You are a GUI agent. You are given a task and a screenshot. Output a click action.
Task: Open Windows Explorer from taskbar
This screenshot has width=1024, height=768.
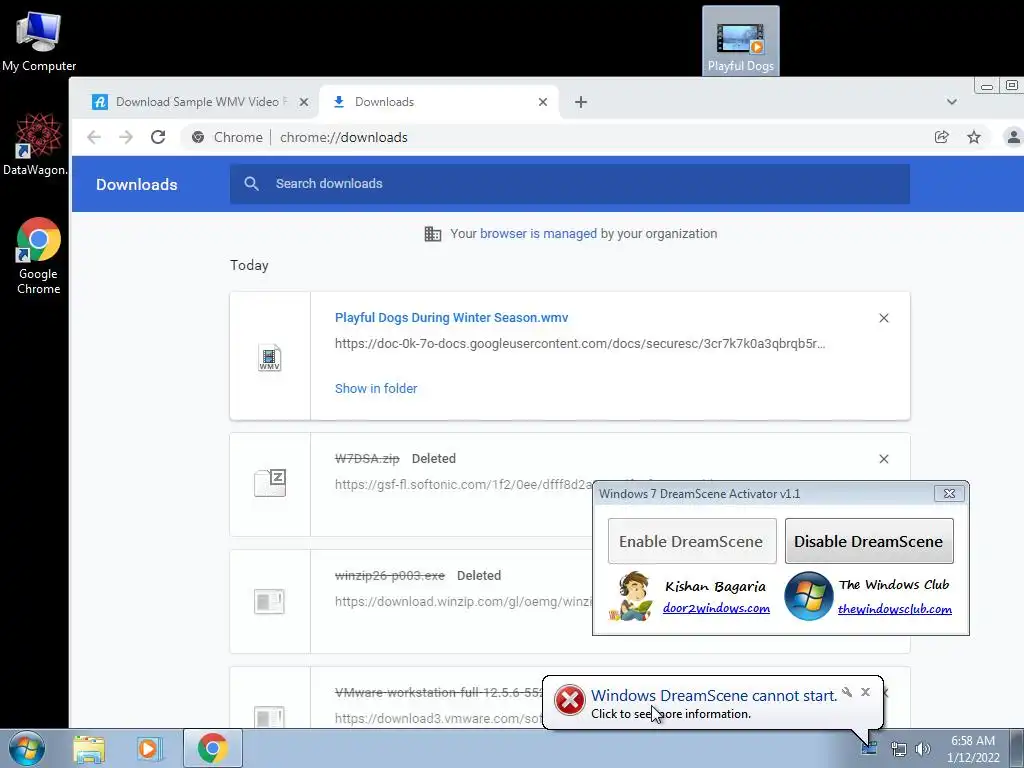click(89, 748)
